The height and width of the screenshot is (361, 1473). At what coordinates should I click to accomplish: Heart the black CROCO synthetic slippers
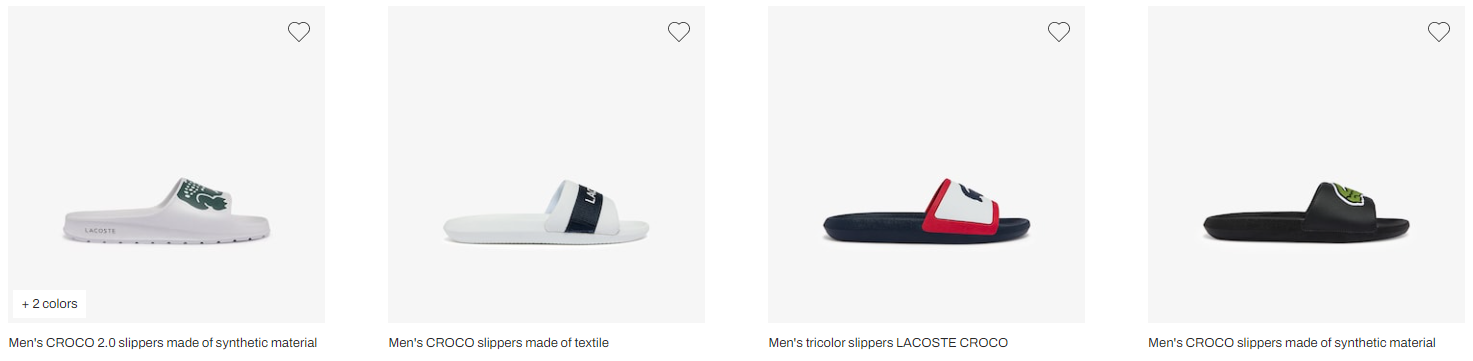1439,32
